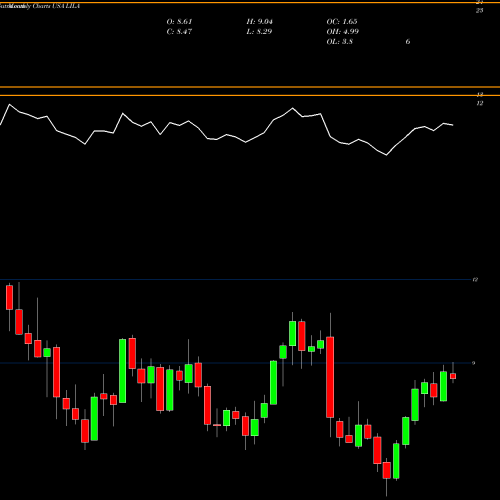Click the '23' axis label

coord(479,11)
